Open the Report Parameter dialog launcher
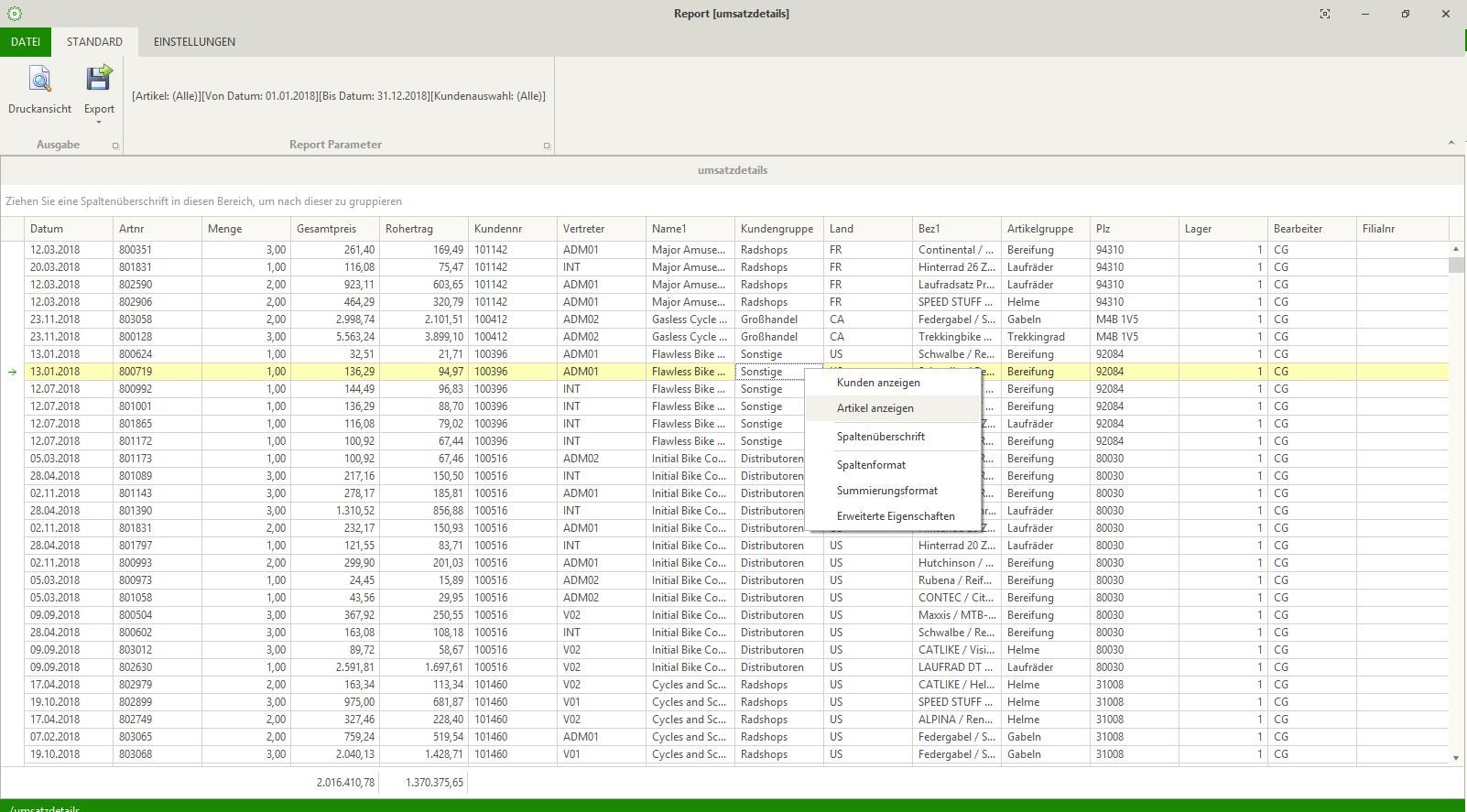 (x=547, y=146)
